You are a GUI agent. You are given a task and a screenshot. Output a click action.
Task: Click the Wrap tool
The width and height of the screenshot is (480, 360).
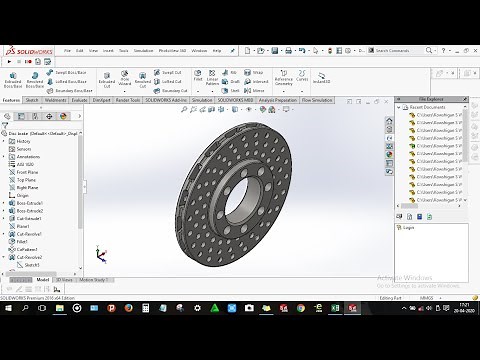coord(254,72)
